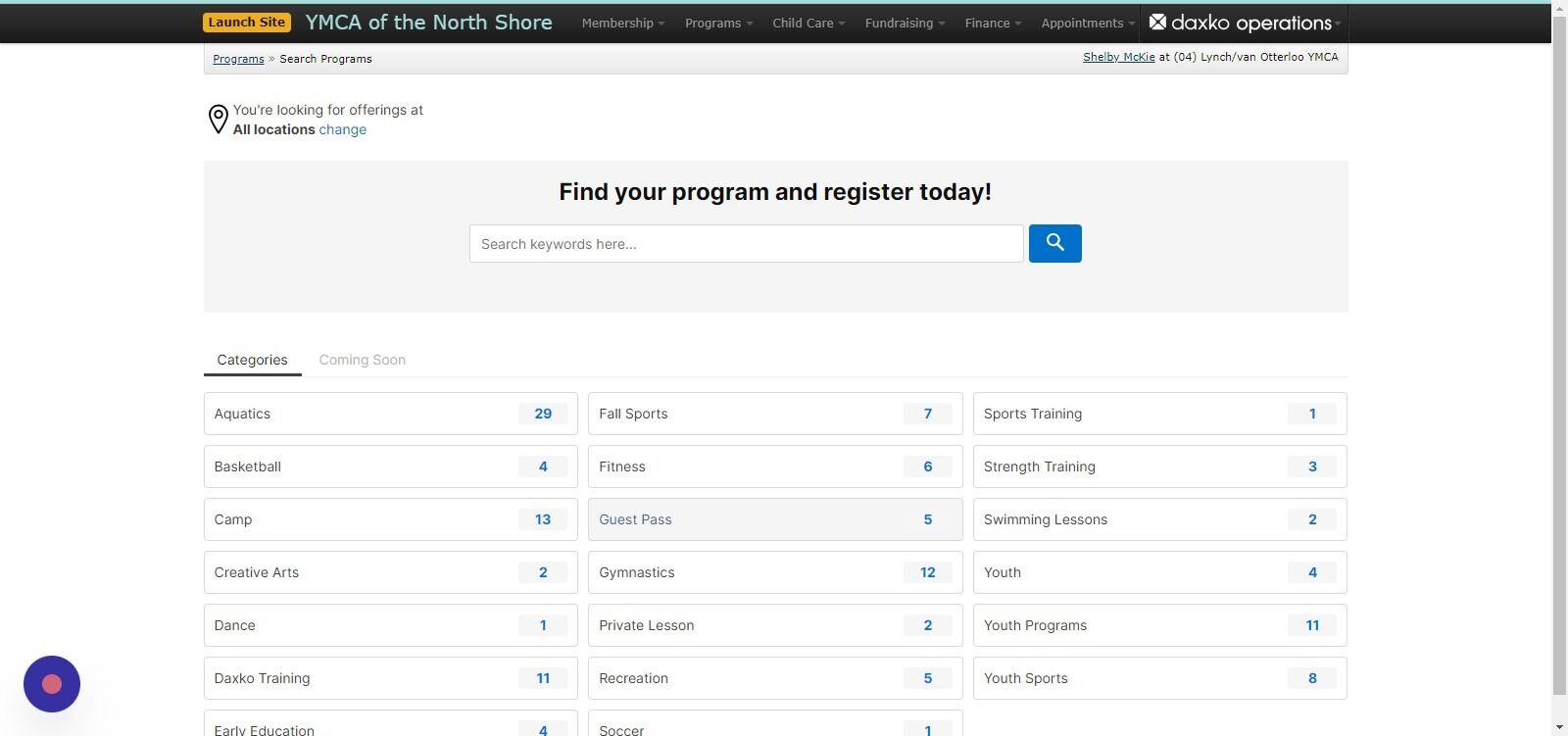Open the Youth category with 4 offerings
This screenshot has width=1568, height=736.
coord(1160,572)
